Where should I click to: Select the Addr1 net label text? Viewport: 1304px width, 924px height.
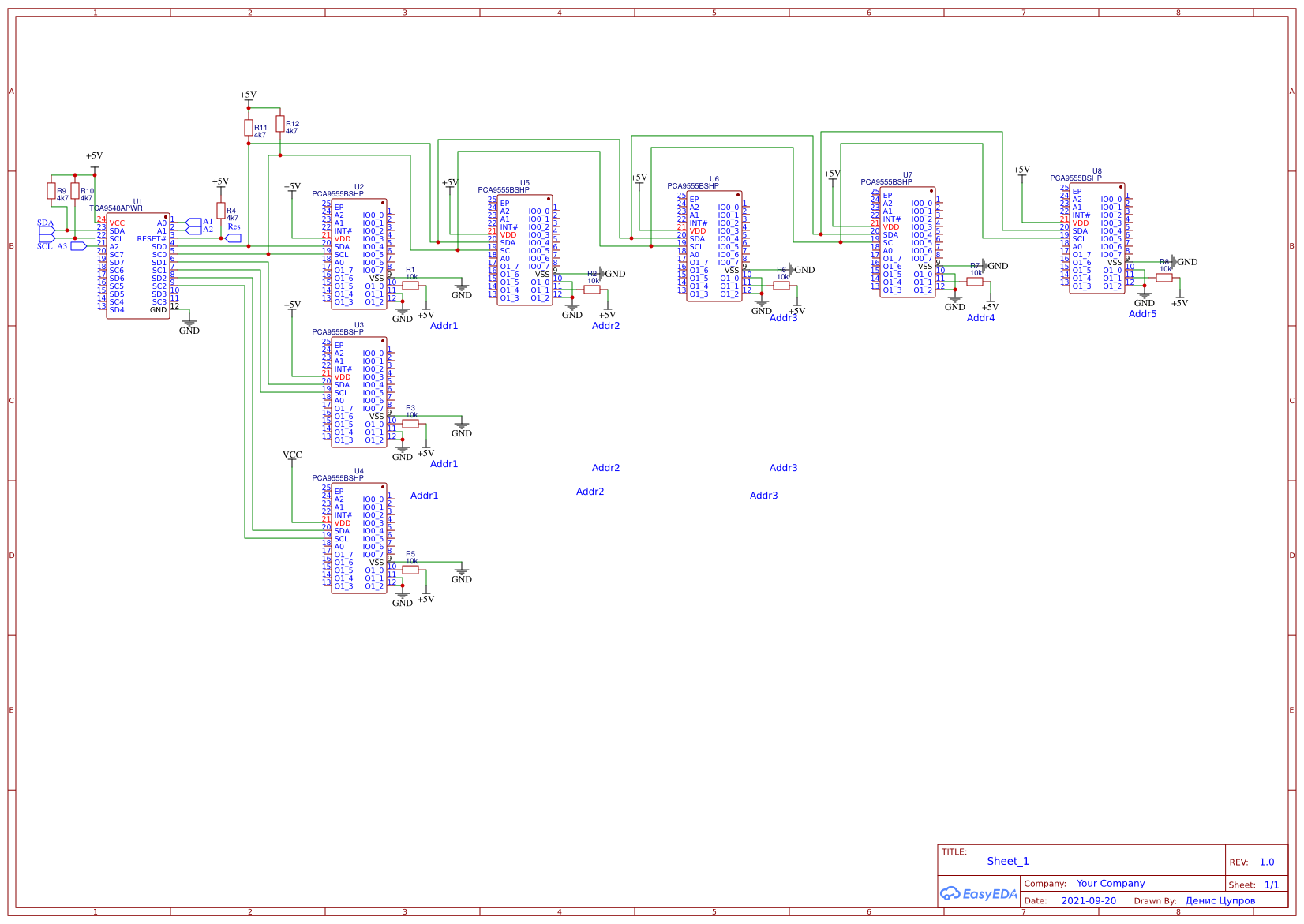[x=443, y=324]
